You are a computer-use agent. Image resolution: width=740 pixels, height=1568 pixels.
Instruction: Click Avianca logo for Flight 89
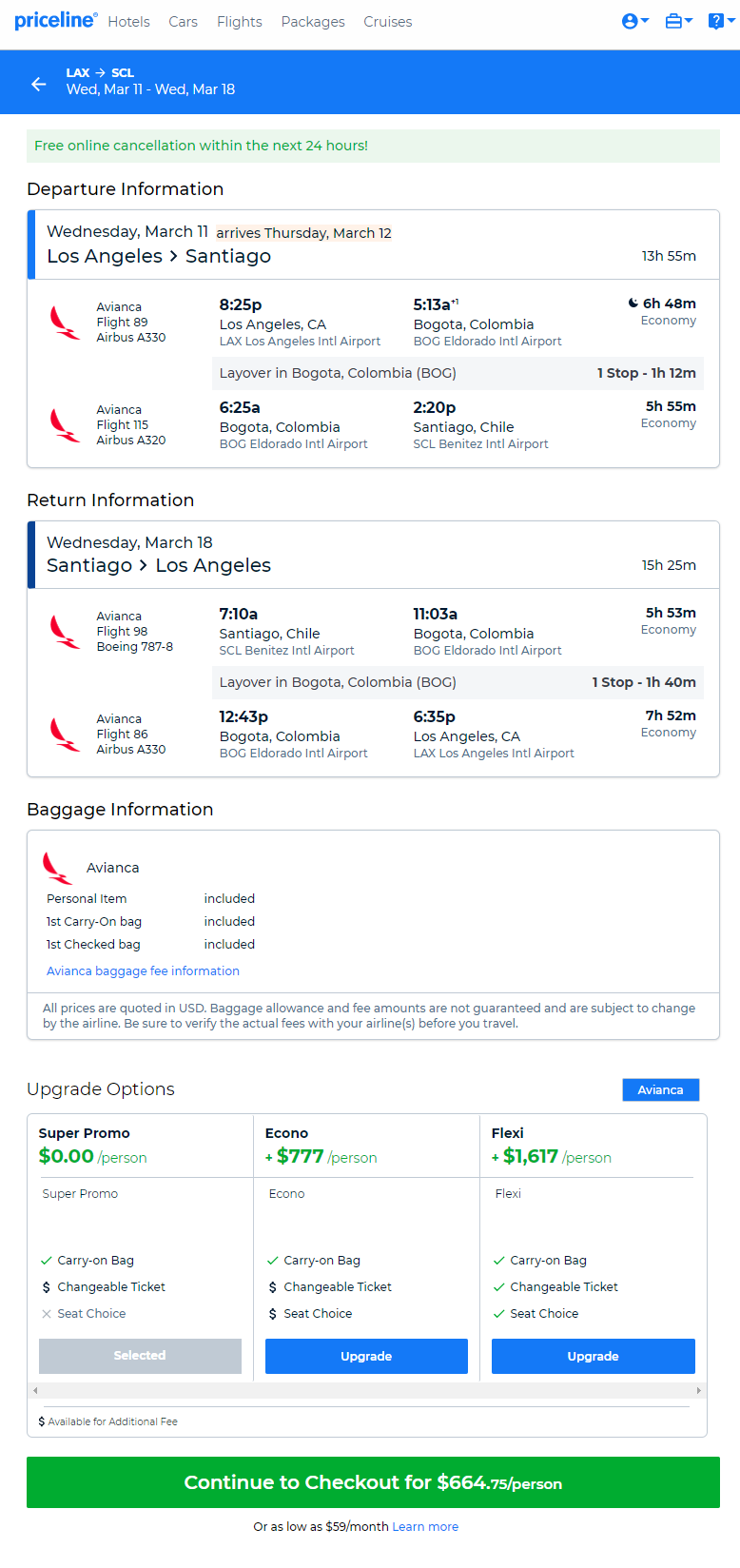click(65, 323)
